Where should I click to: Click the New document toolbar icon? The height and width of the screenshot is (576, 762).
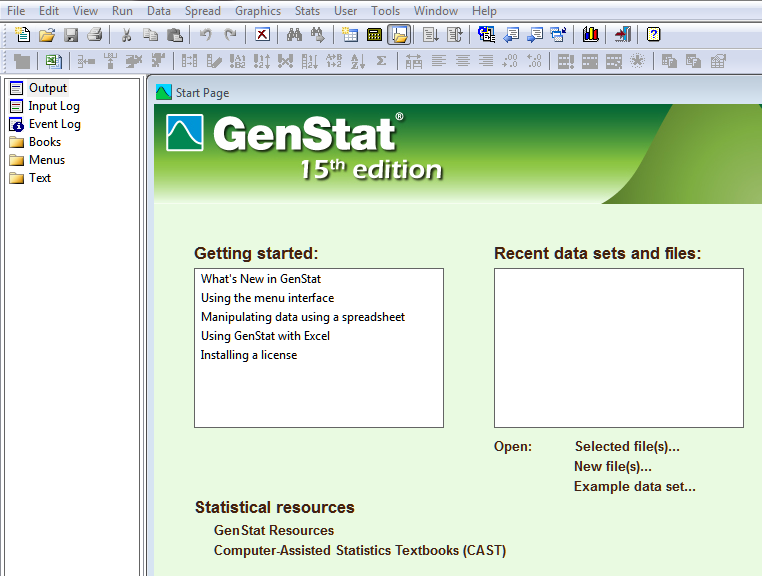[x=23, y=35]
